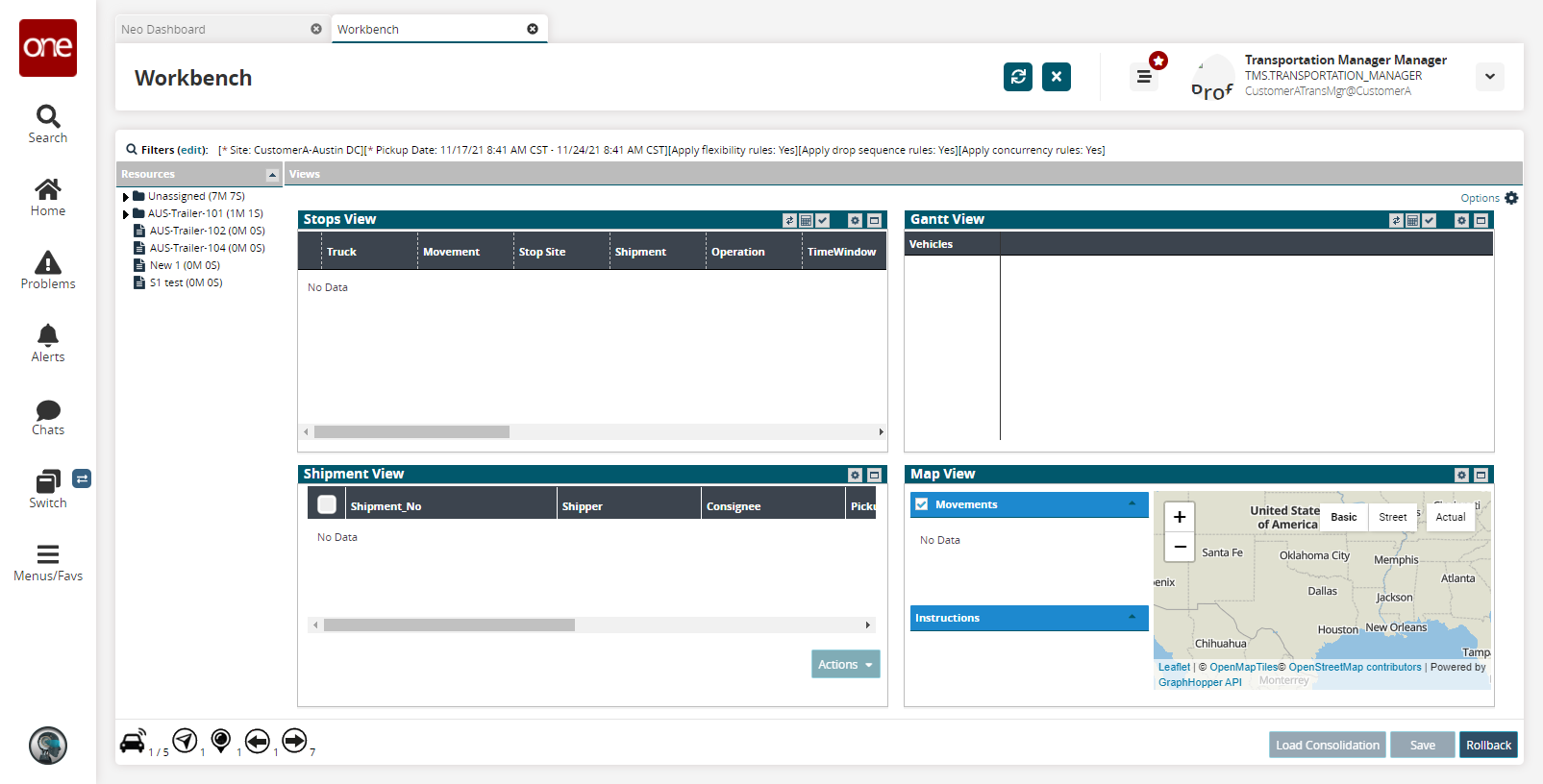Click the green X button beside refresh
Viewport: 1543px width, 784px height.
point(1057,77)
